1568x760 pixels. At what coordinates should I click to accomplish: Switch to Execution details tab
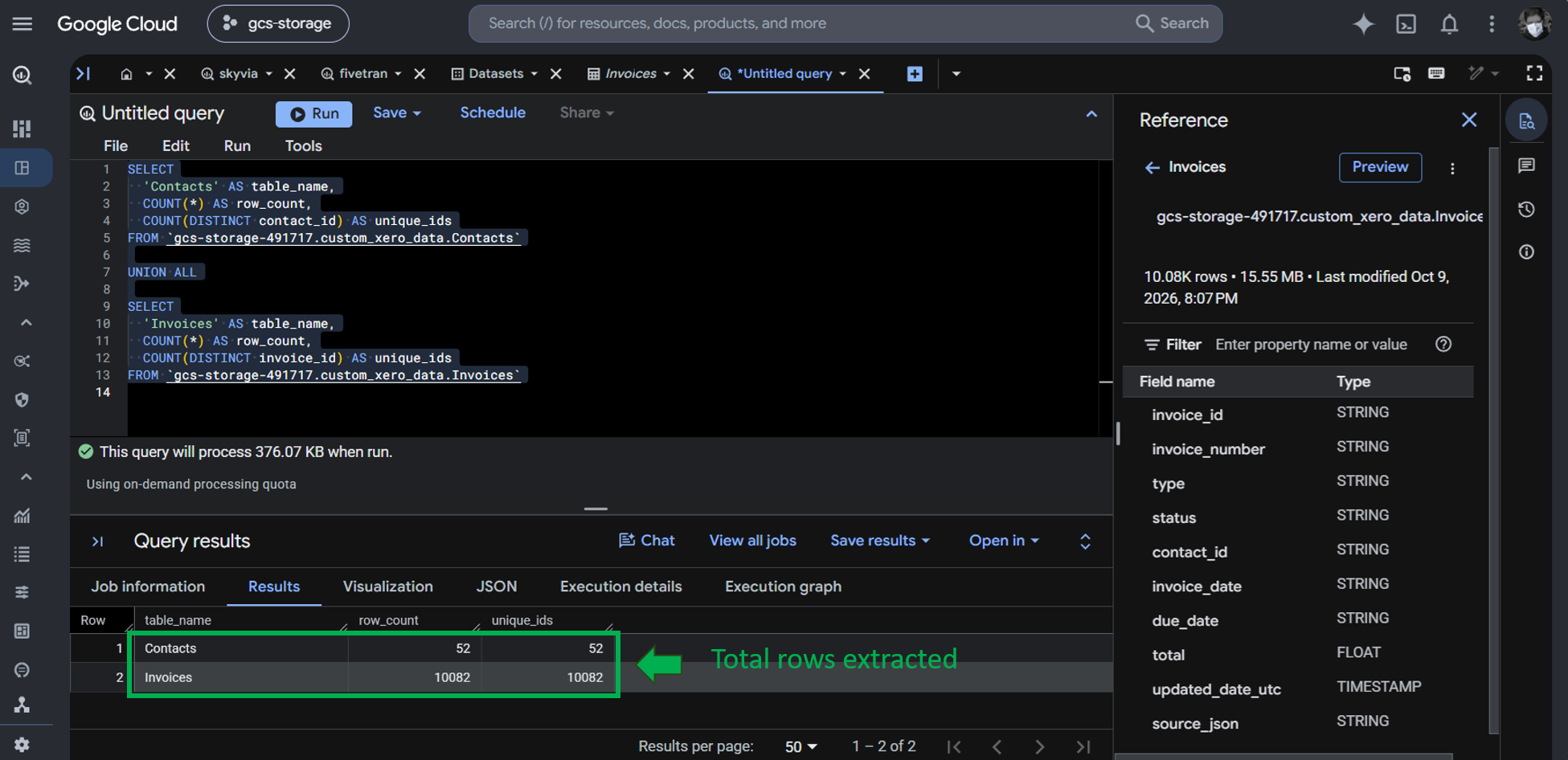620,586
